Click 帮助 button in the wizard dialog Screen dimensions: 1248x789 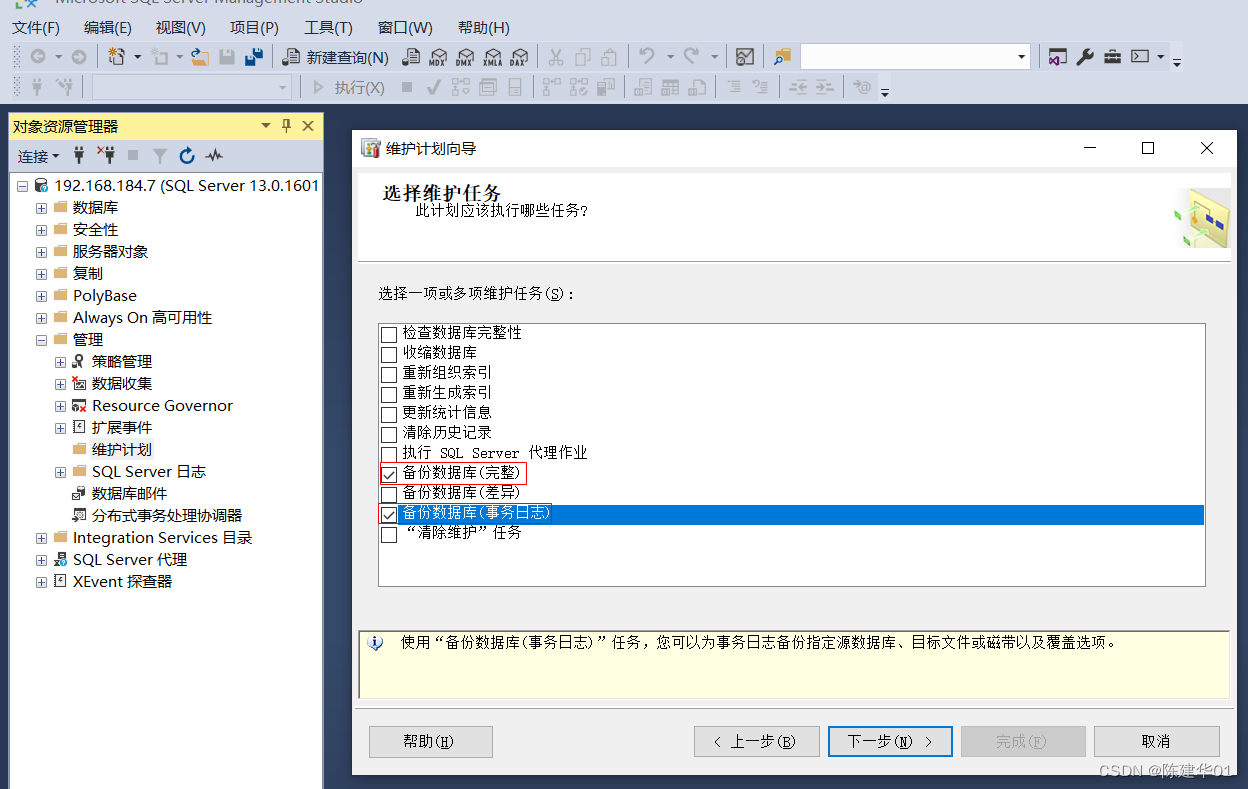(430, 741)
